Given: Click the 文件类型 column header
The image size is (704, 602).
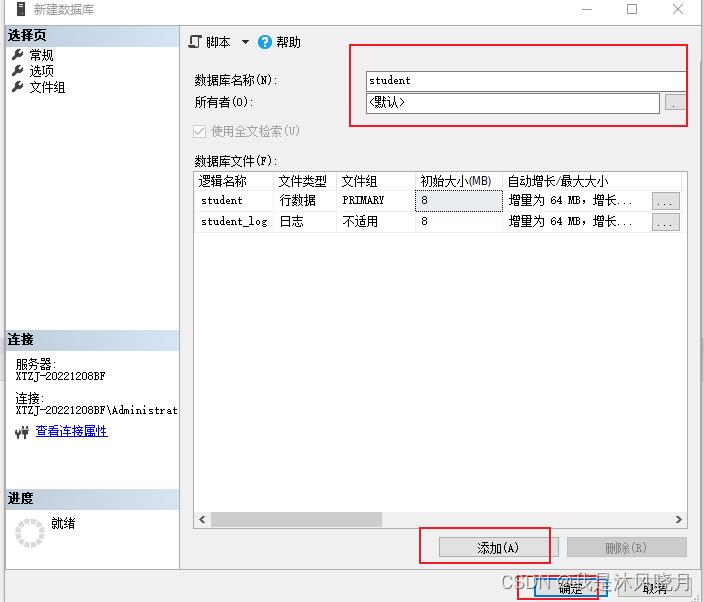Looking at the screenshot, I should pos(305,181).
